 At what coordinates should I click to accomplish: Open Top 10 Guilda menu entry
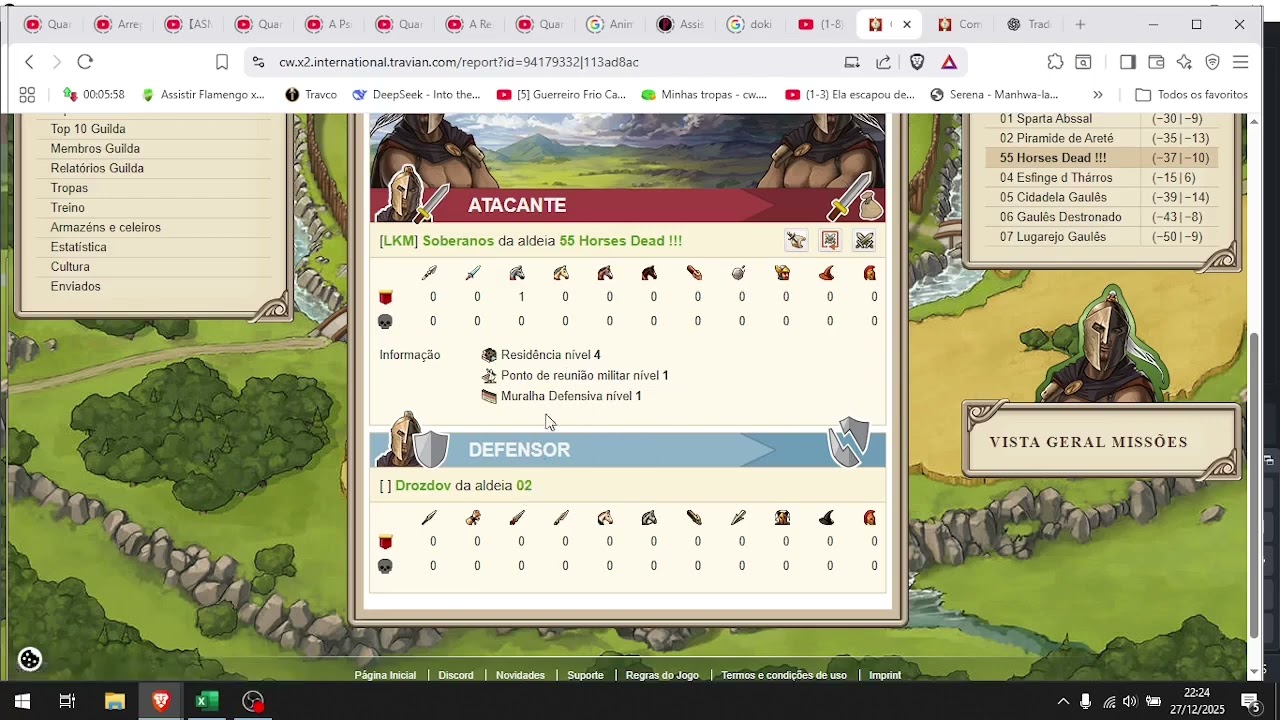point(88,129)
